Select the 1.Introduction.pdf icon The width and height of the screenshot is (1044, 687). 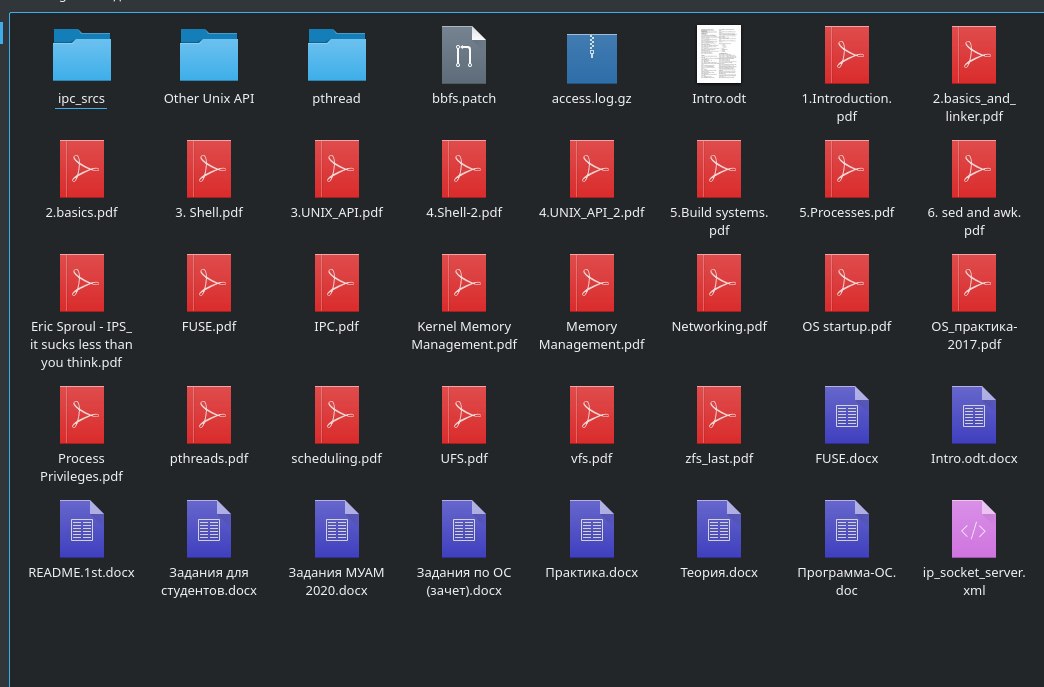(x=846, y=55)
